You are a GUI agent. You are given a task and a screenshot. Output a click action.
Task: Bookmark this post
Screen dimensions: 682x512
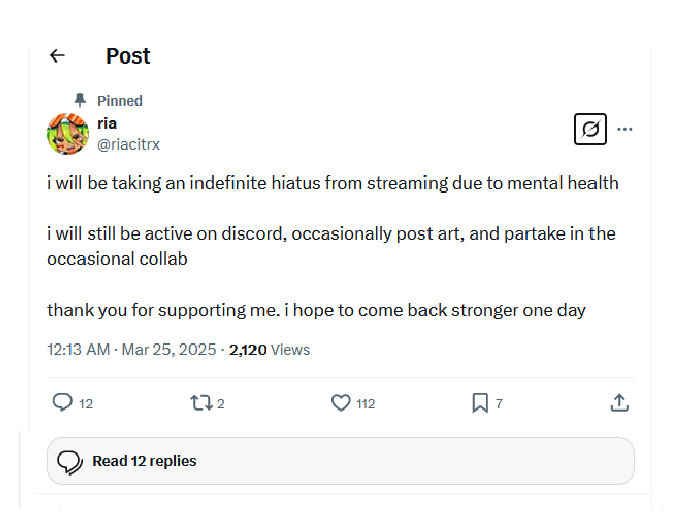480,402
